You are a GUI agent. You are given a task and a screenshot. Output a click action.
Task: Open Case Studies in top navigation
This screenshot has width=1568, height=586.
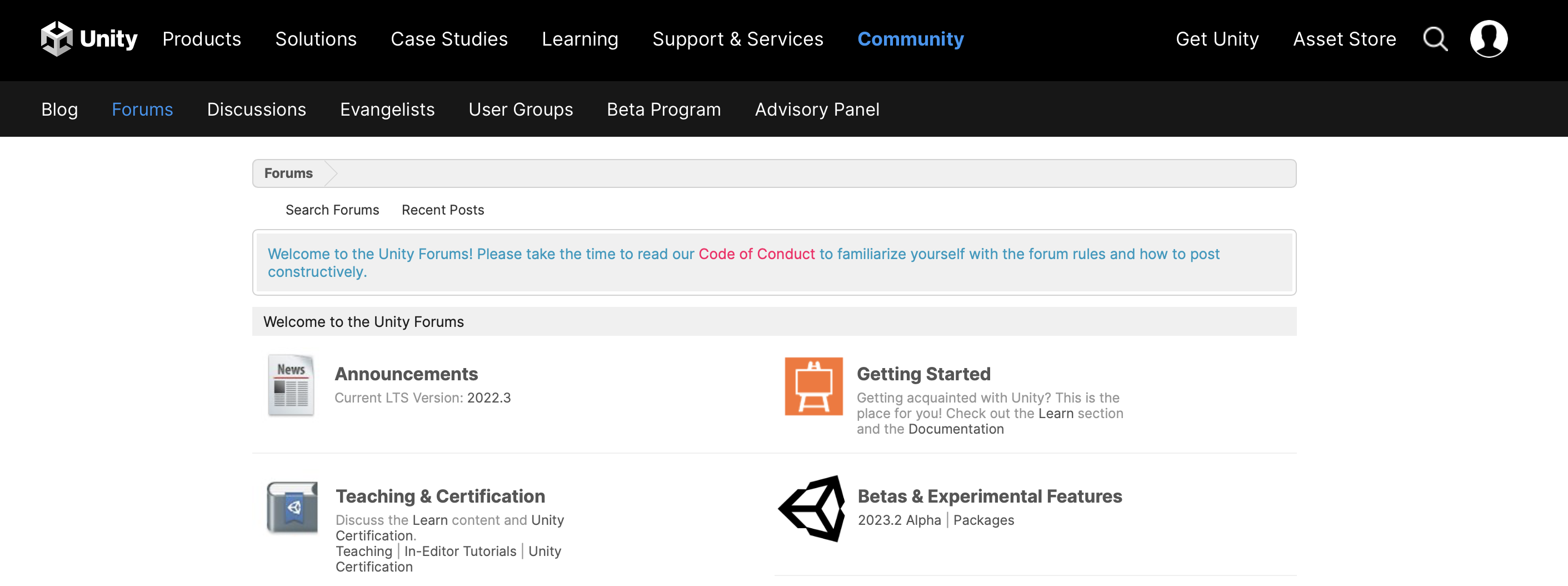pyautogui.click(x=449, y=39)
